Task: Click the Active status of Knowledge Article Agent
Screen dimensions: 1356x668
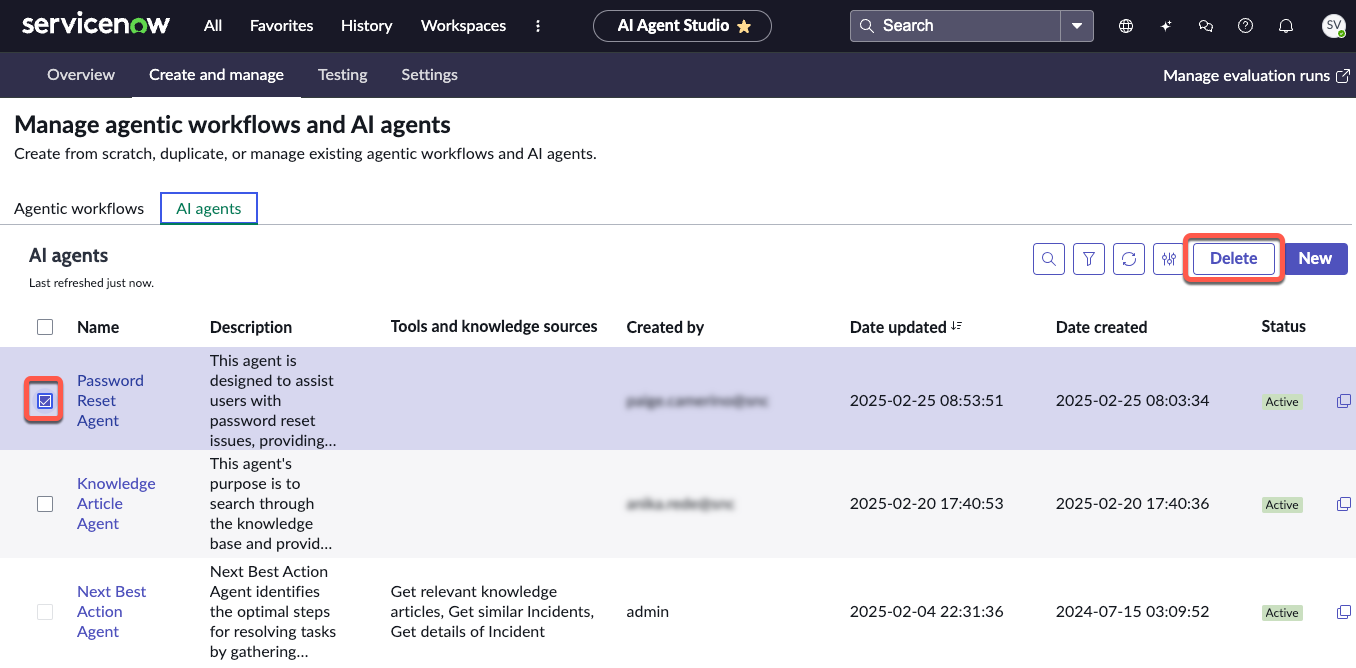Action: (1282, 505)
